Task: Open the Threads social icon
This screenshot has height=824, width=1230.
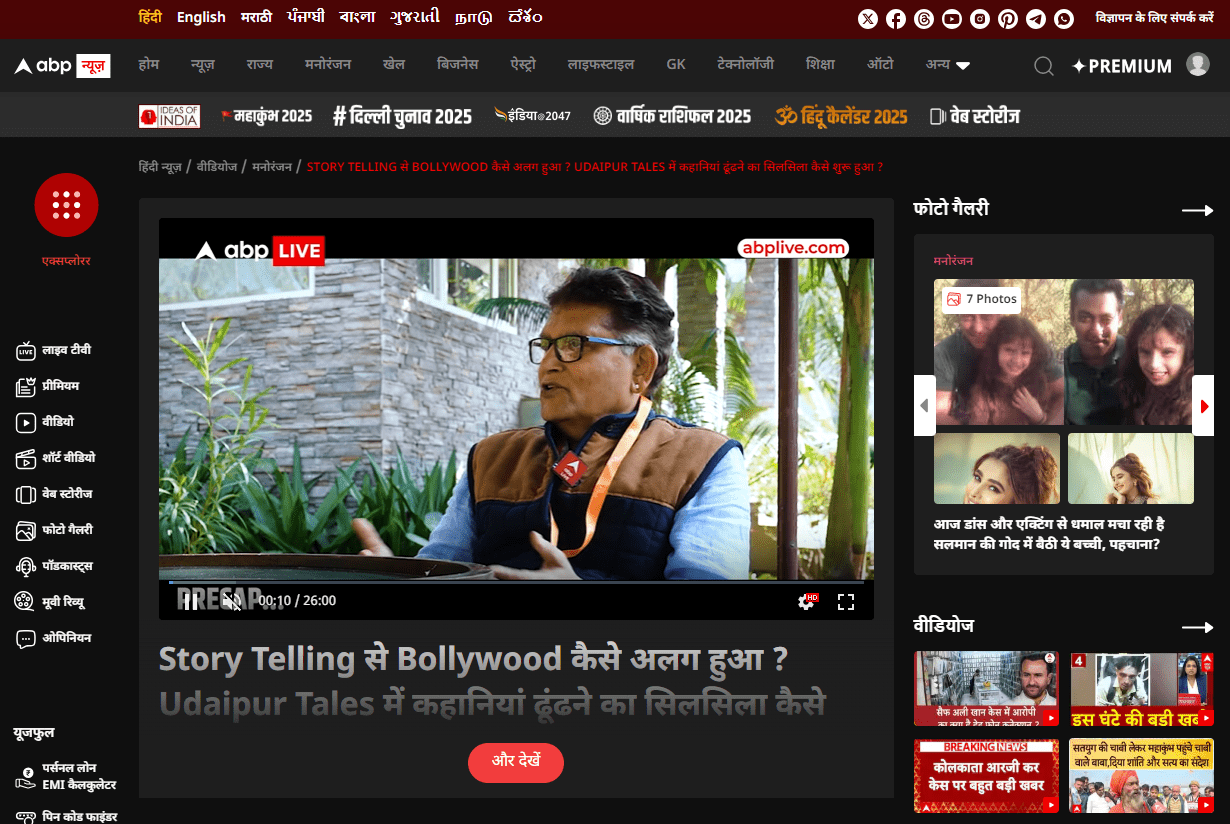Action: coord(924,19)
